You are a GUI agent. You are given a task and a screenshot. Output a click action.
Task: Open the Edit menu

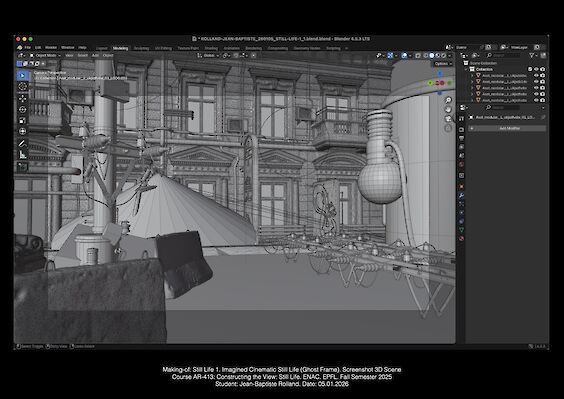coord(38,47)
